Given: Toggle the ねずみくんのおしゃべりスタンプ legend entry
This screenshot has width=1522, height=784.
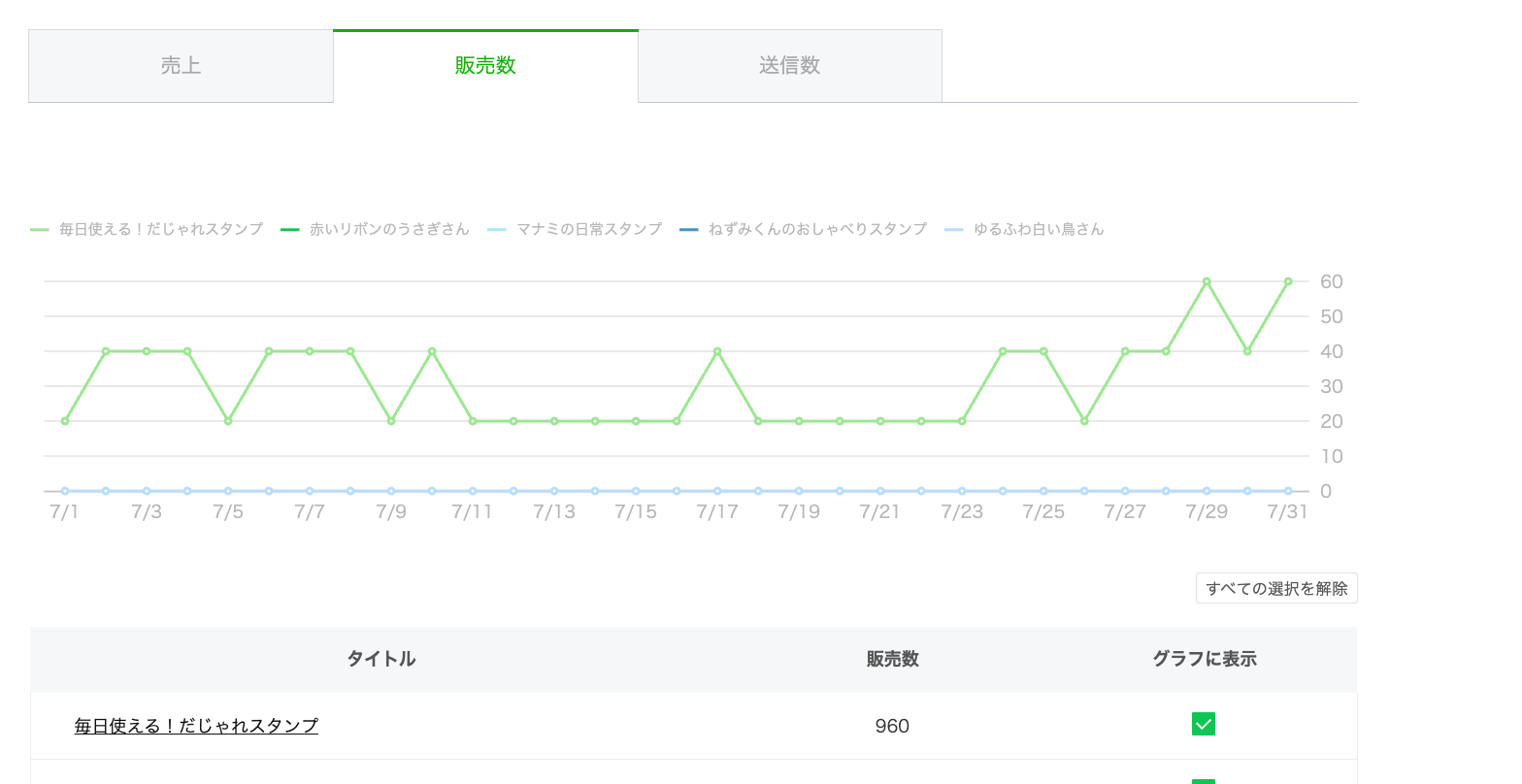Looking at the screenshot, I should 803,230.
